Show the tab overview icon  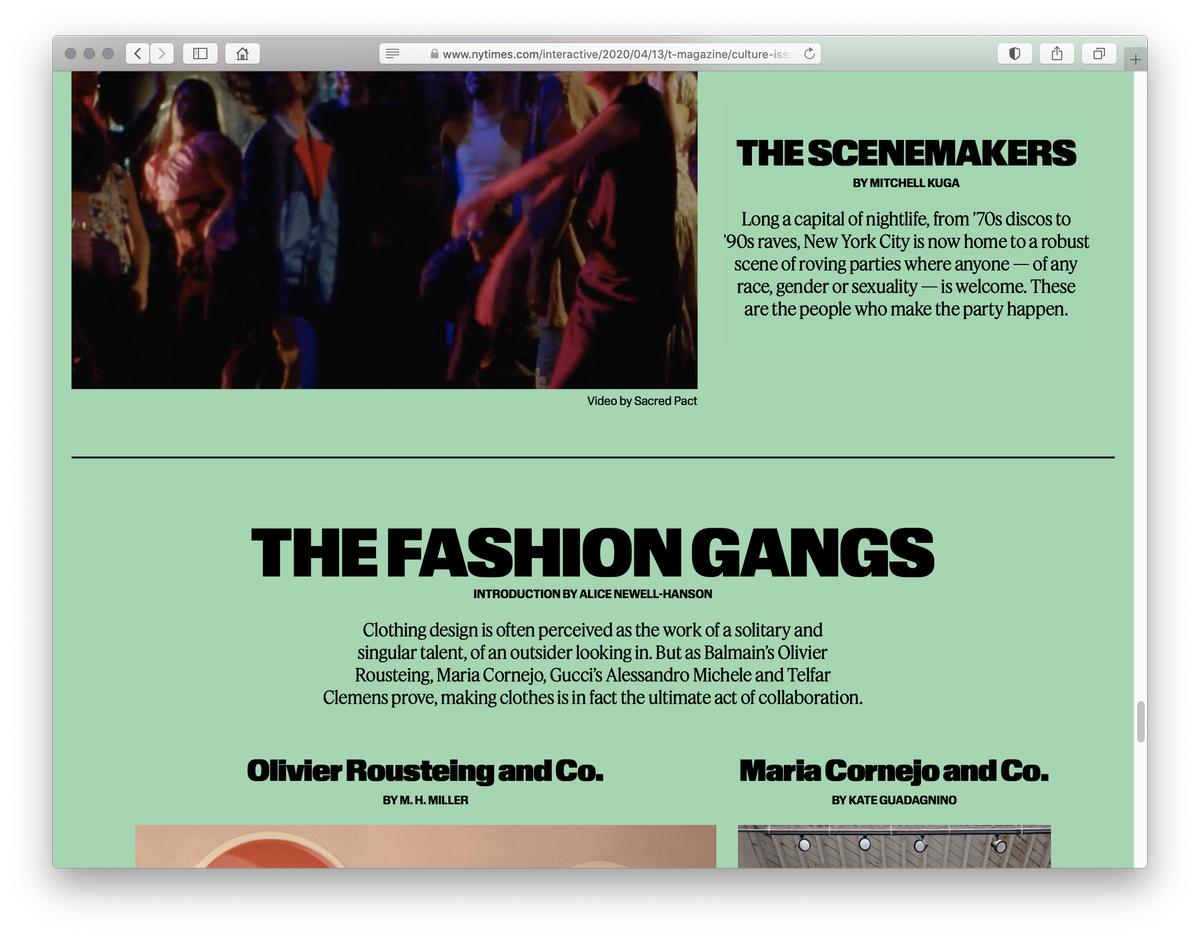[1099, 53]
